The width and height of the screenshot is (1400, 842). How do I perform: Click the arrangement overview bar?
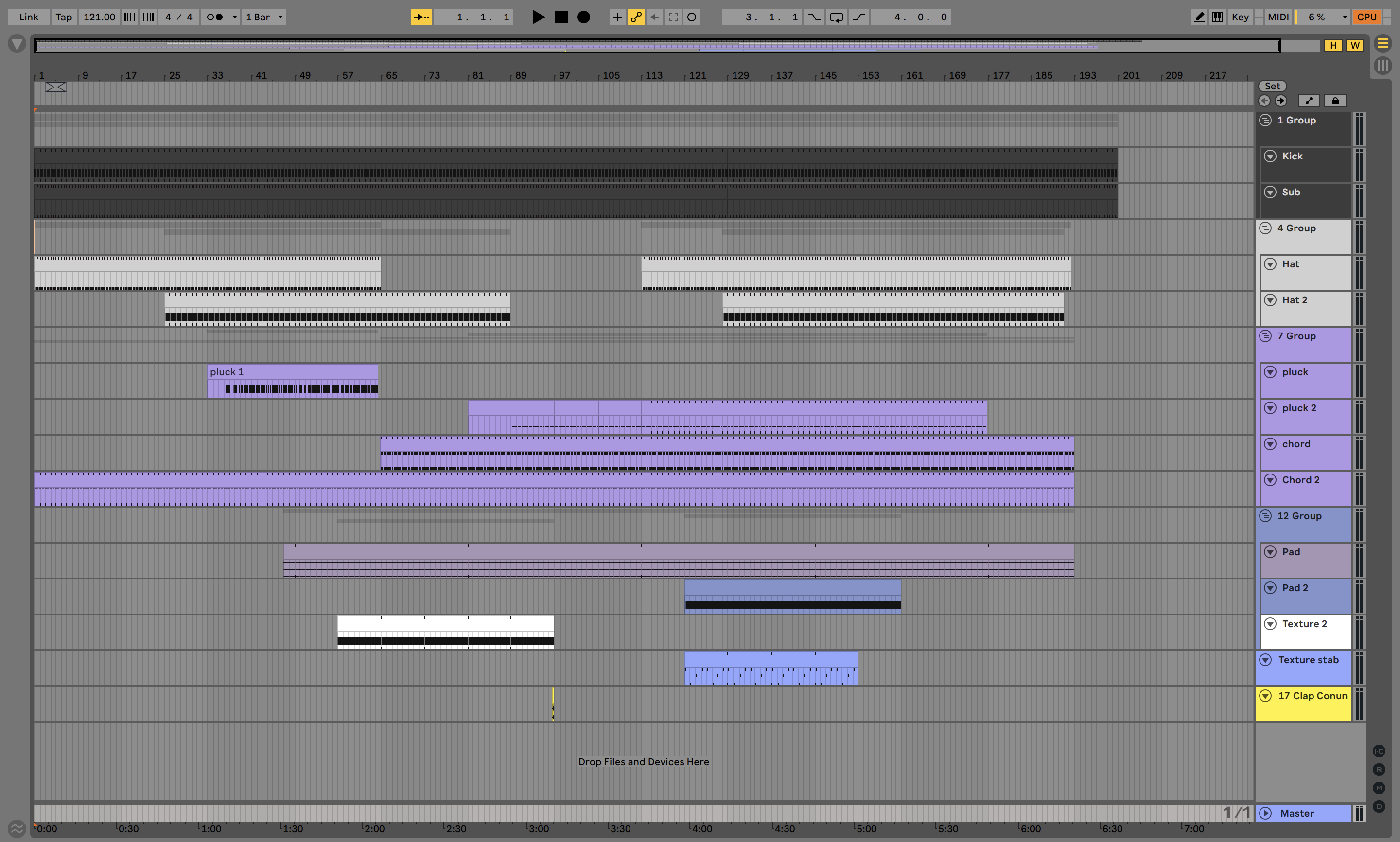coord(657,45)
